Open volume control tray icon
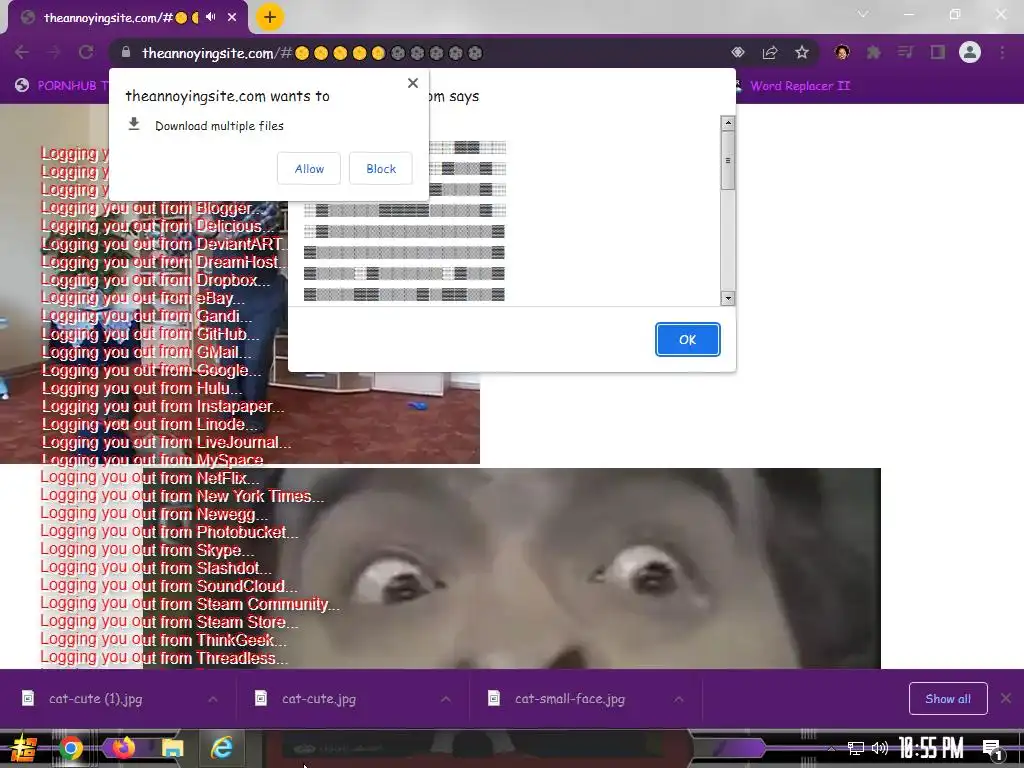Image resolution: width=1024 pixels, height=768 pixels. point(880,748)
